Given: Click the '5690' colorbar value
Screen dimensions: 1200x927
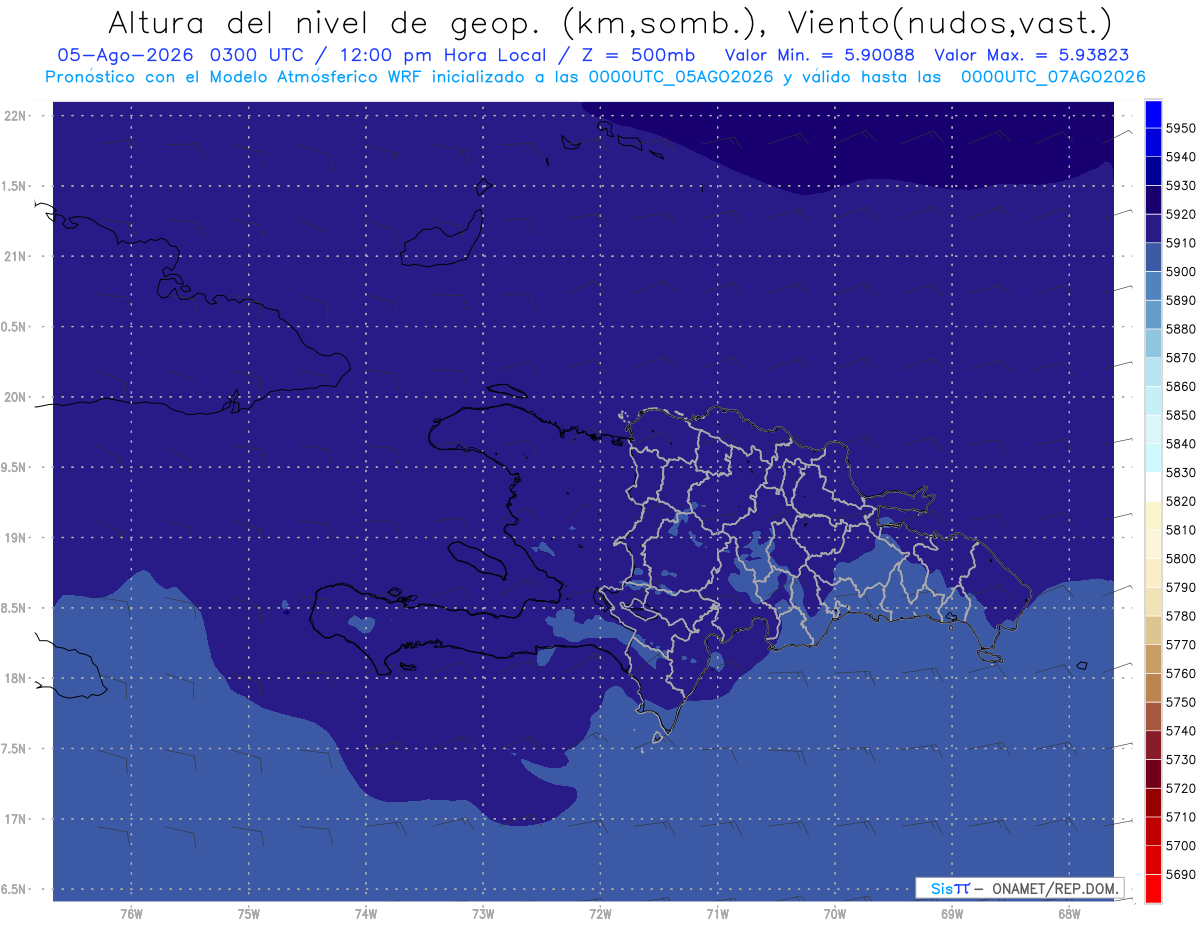Looking at the screenshot, I should tap(1181, 874).
